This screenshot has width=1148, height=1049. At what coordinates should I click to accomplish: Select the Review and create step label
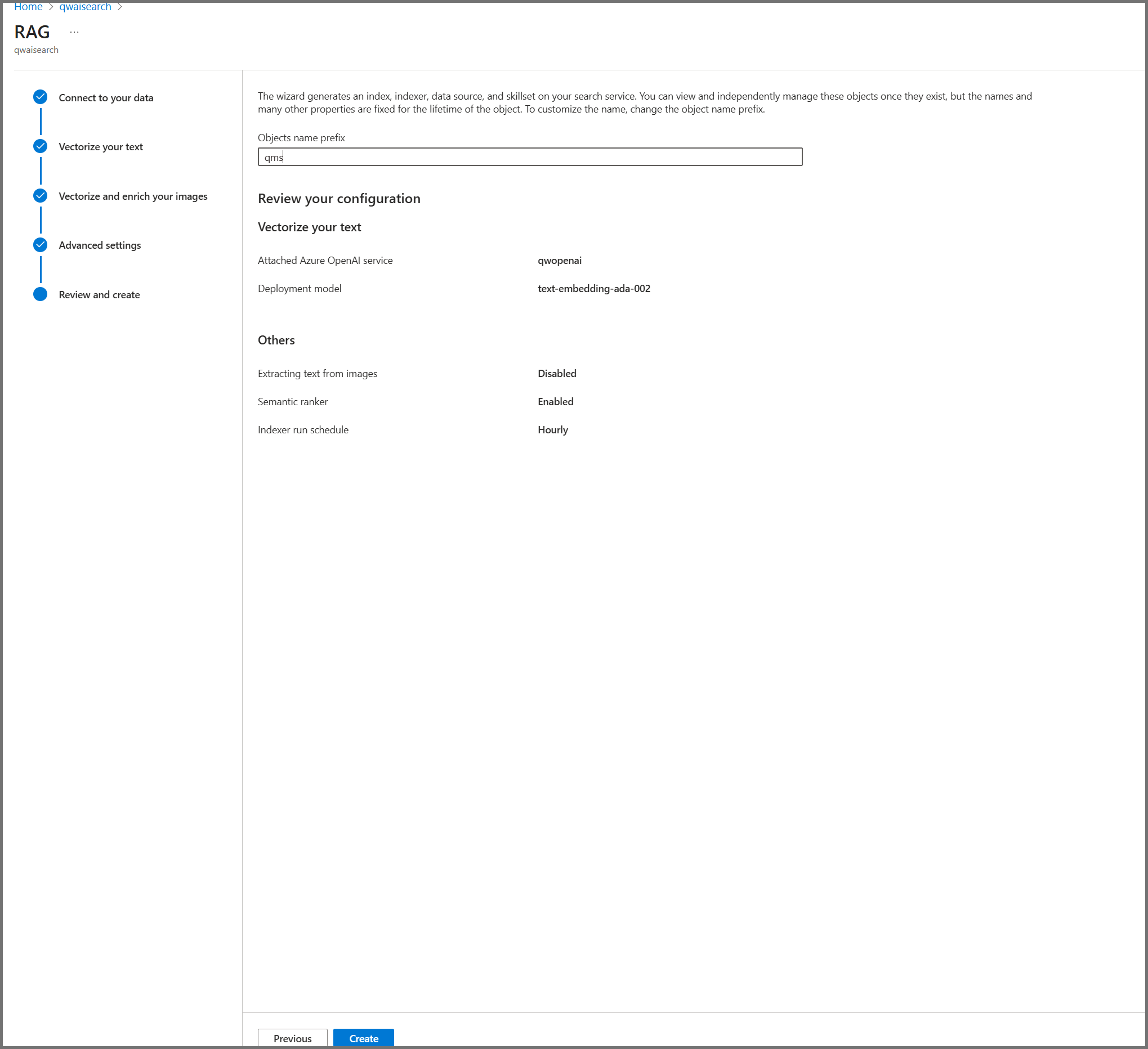pos(99,295)
